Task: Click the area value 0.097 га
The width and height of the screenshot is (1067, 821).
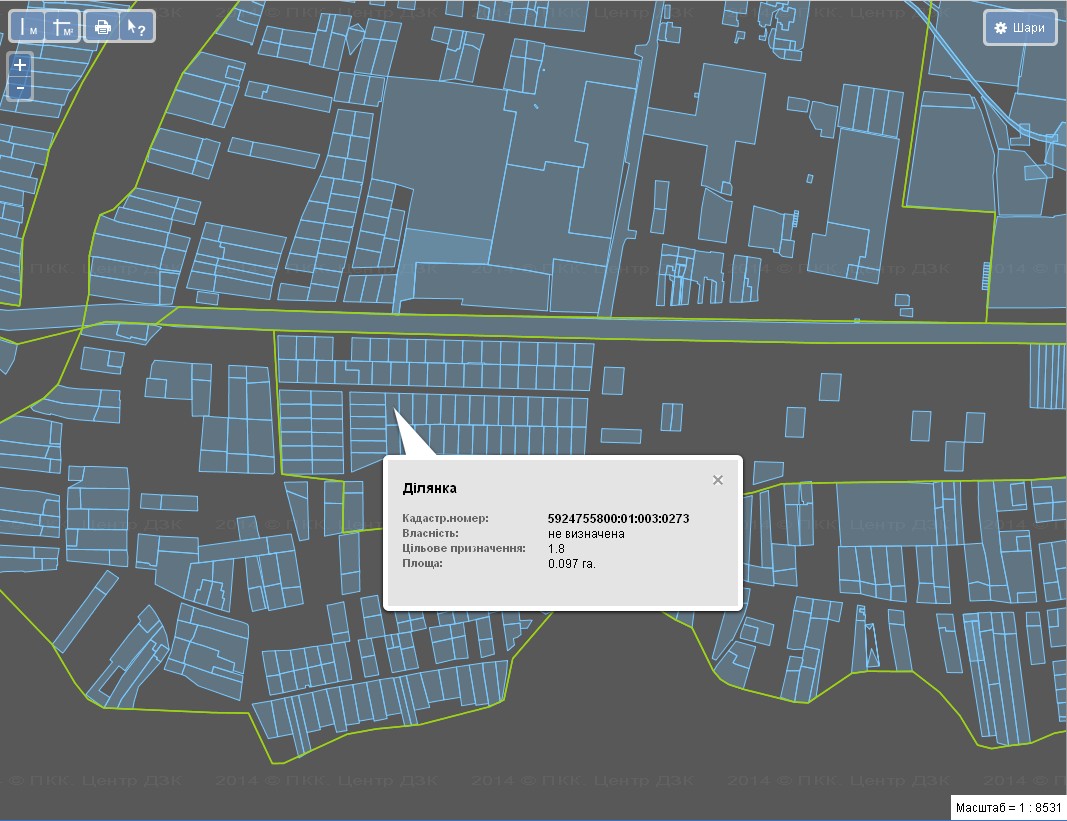Action: 571,563
